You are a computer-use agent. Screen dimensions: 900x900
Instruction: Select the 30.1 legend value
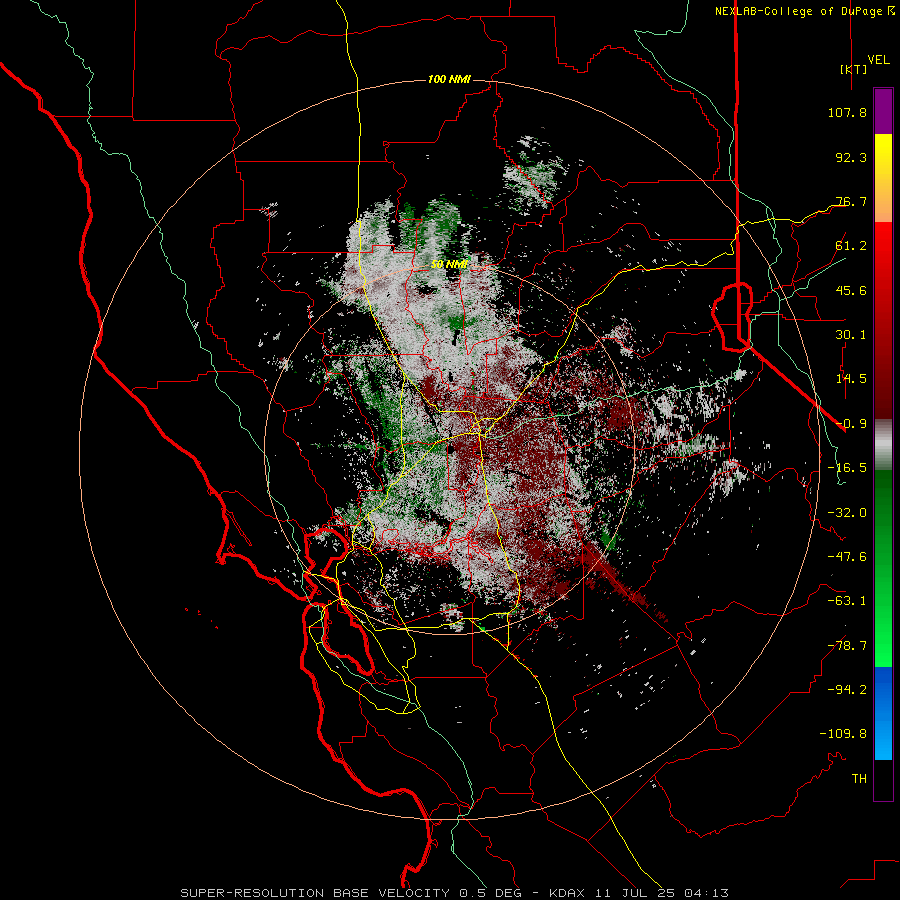pyautogui.click(x=851, y=335)
